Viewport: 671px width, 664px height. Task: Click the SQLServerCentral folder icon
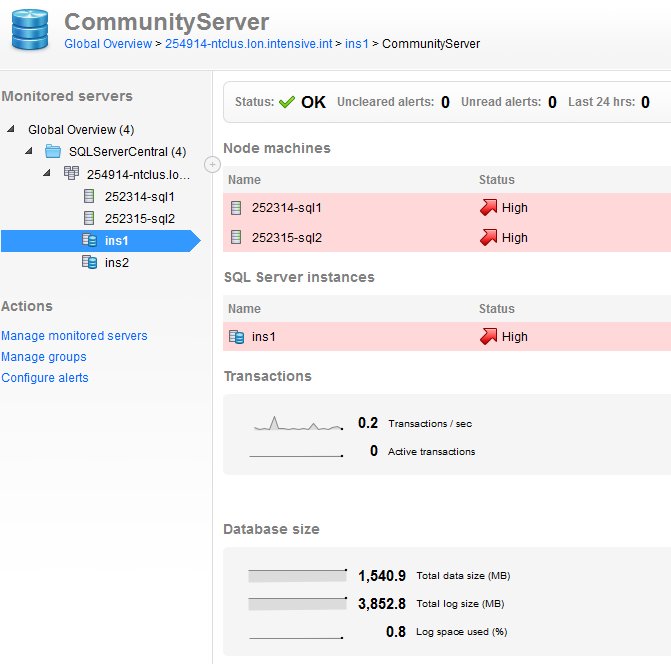(x=53, y=152)
